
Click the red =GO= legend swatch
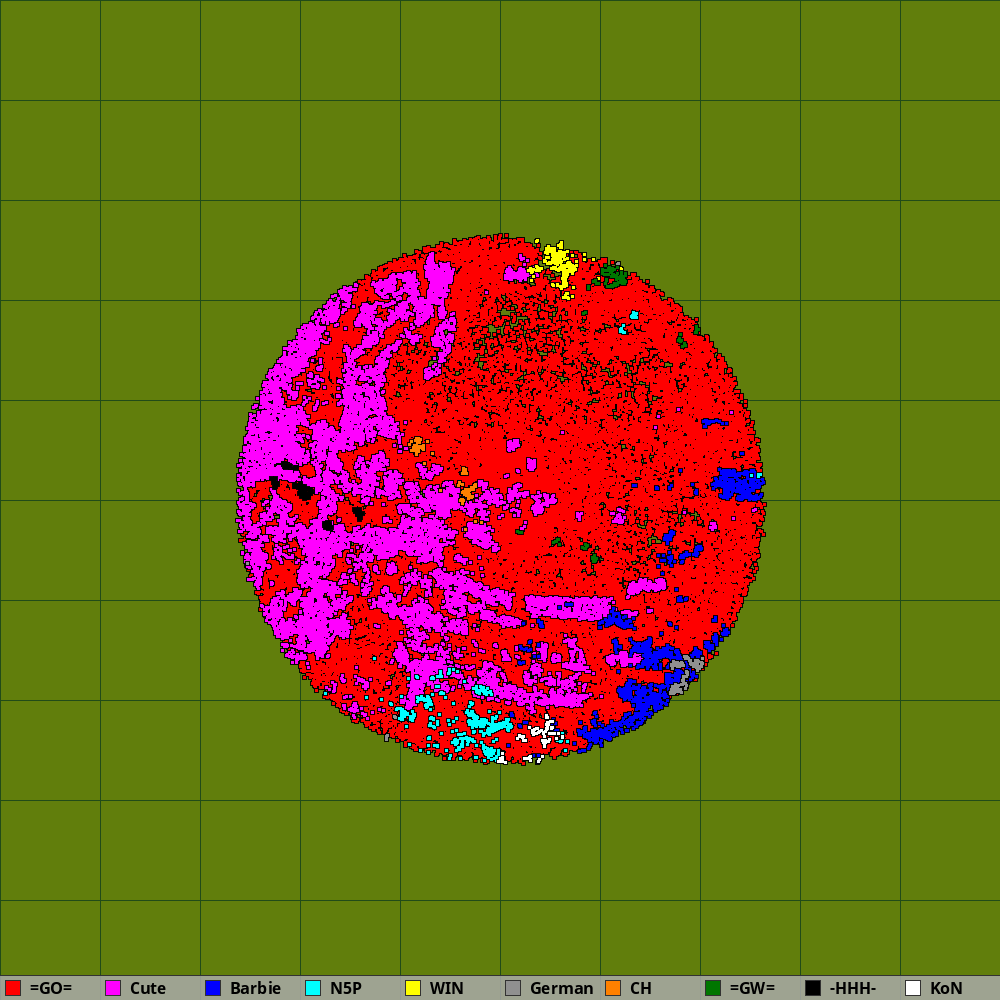coord(13,988)
